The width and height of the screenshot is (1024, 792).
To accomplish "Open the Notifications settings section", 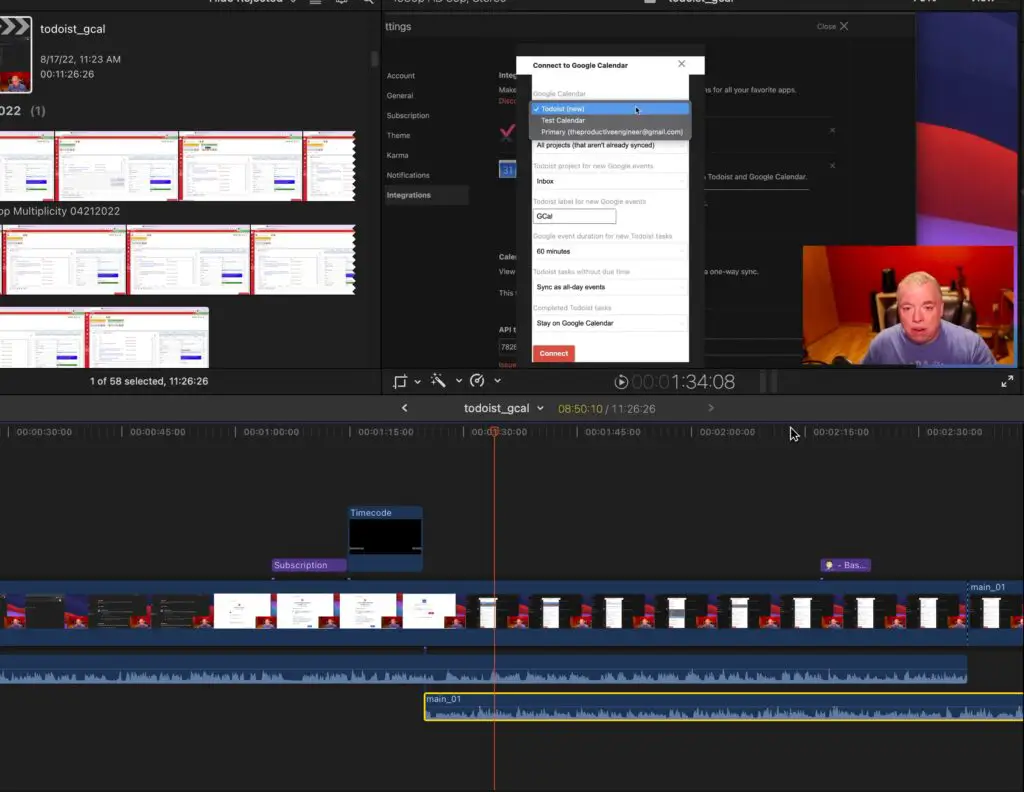I will tap(408, 175).
